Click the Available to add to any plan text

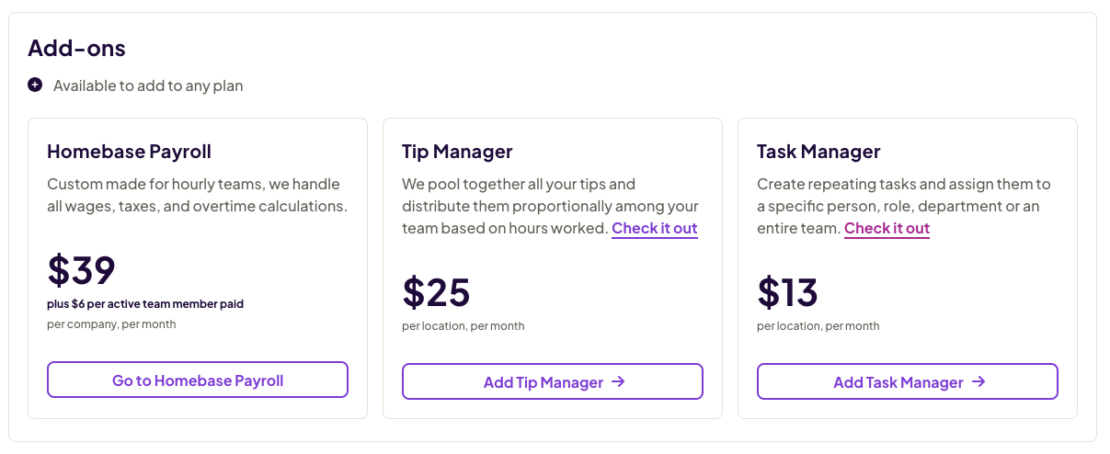click(x=148, y=86)
